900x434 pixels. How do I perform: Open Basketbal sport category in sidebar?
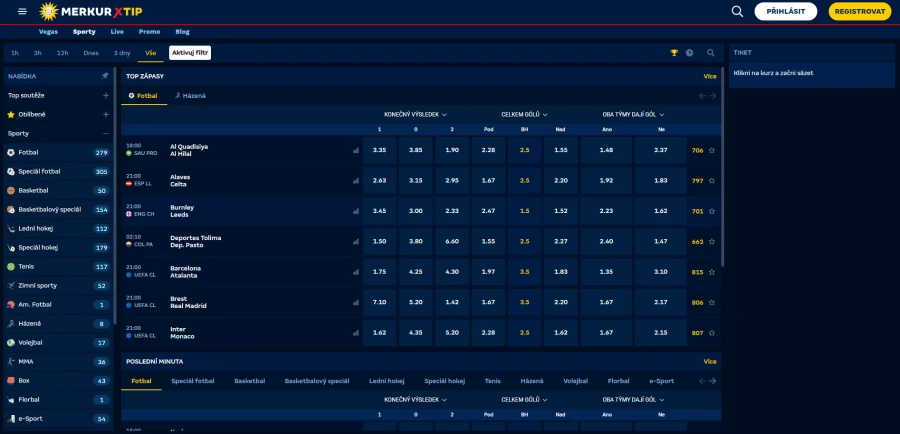(x=58, y=191)
